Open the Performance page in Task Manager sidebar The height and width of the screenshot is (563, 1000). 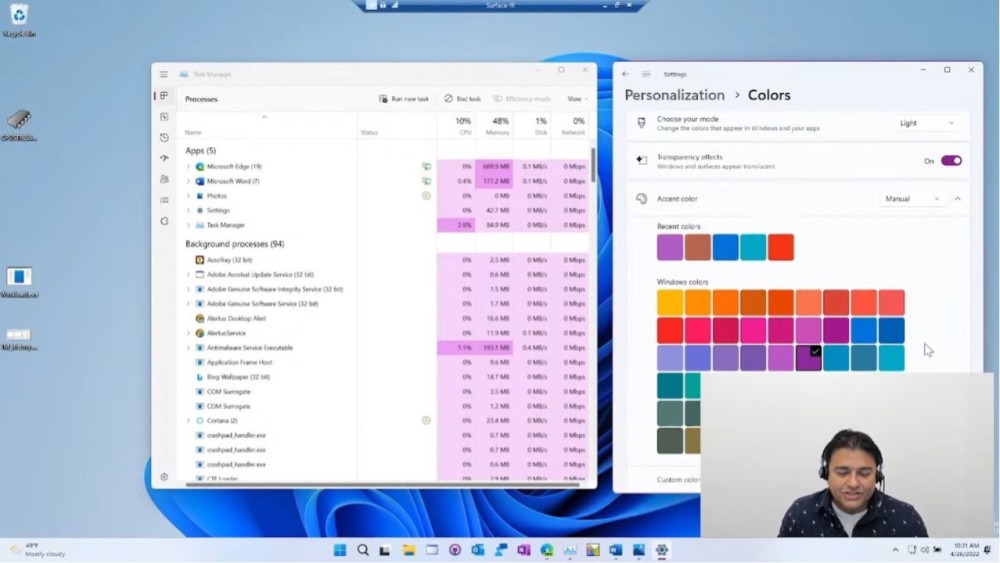(164, 117)
